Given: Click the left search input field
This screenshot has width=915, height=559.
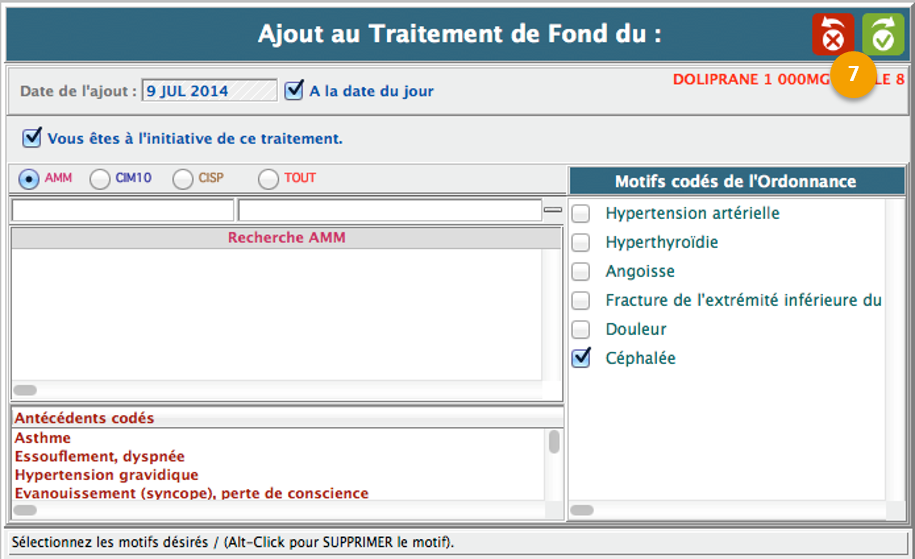Looking at the screenshot, I should (122, 210).
